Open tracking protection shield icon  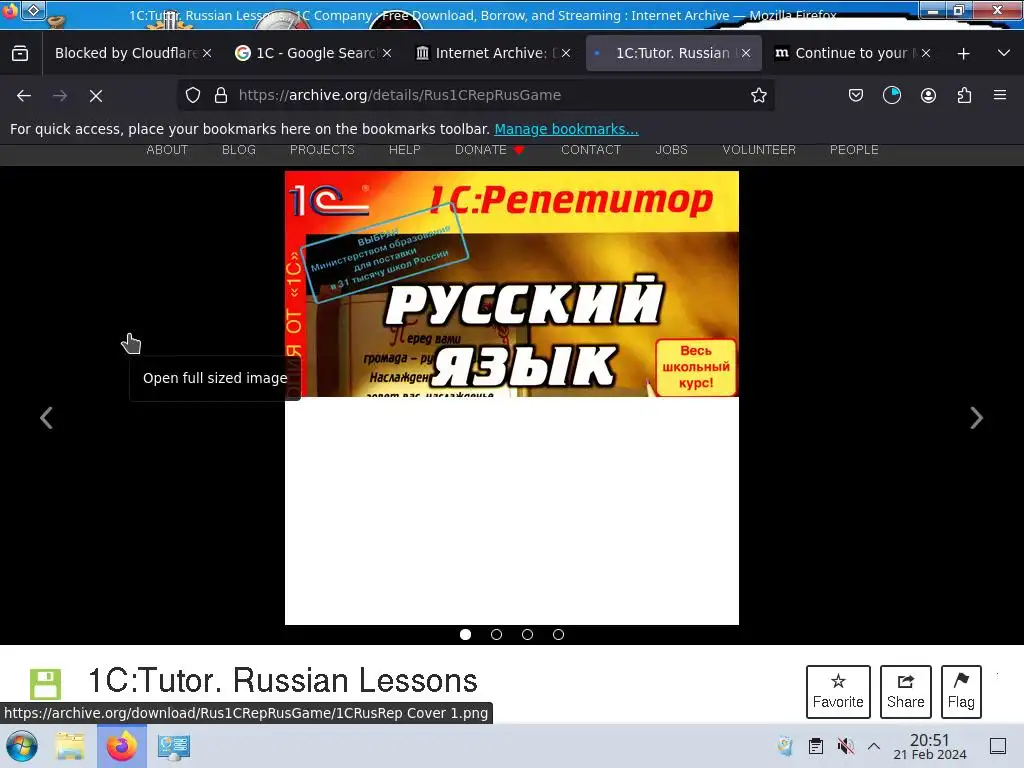click(193, 95)
